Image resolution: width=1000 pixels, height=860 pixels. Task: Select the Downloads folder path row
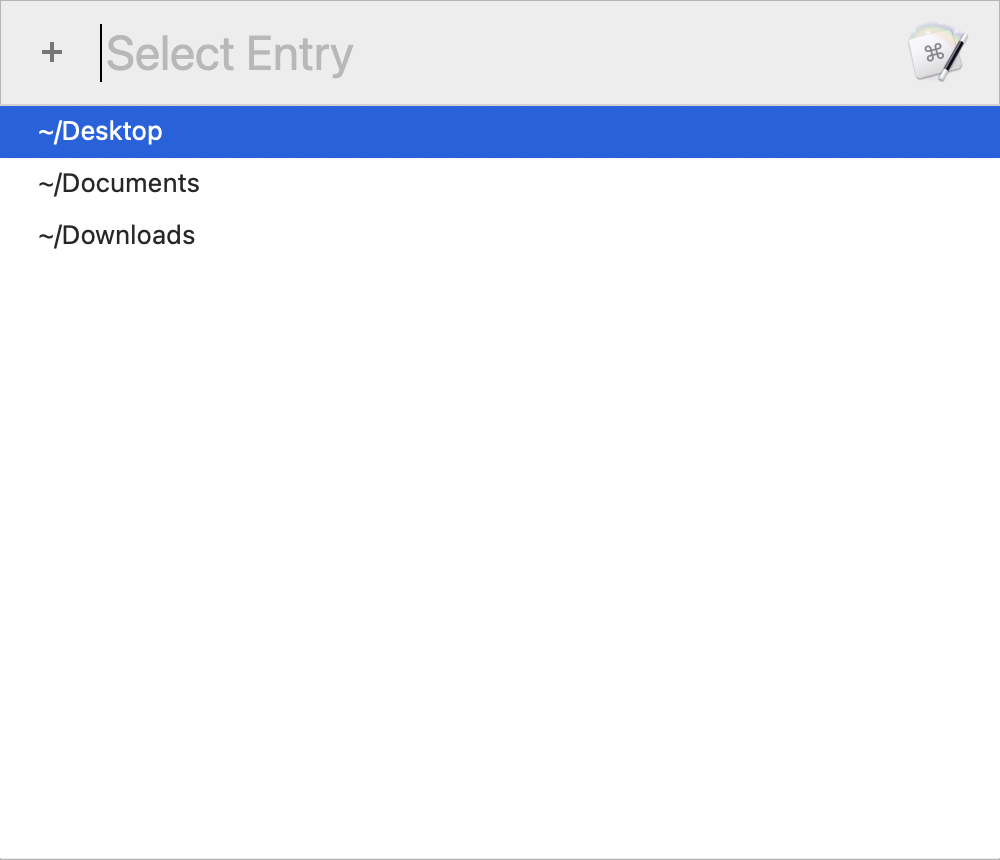pyautogui.click(x=500, y=235)
